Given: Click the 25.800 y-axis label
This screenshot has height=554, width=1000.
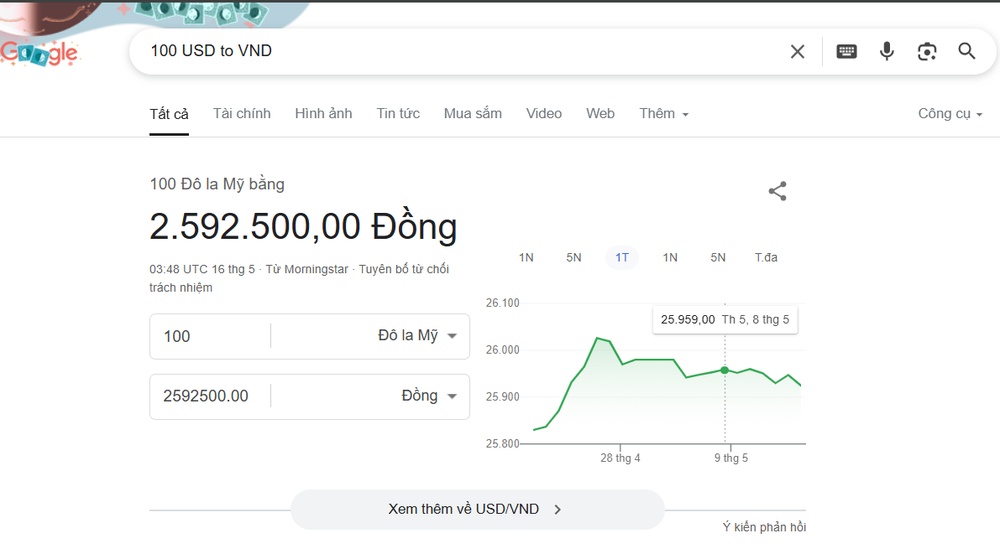Looking at the screenshot, I should pos(503,443).
